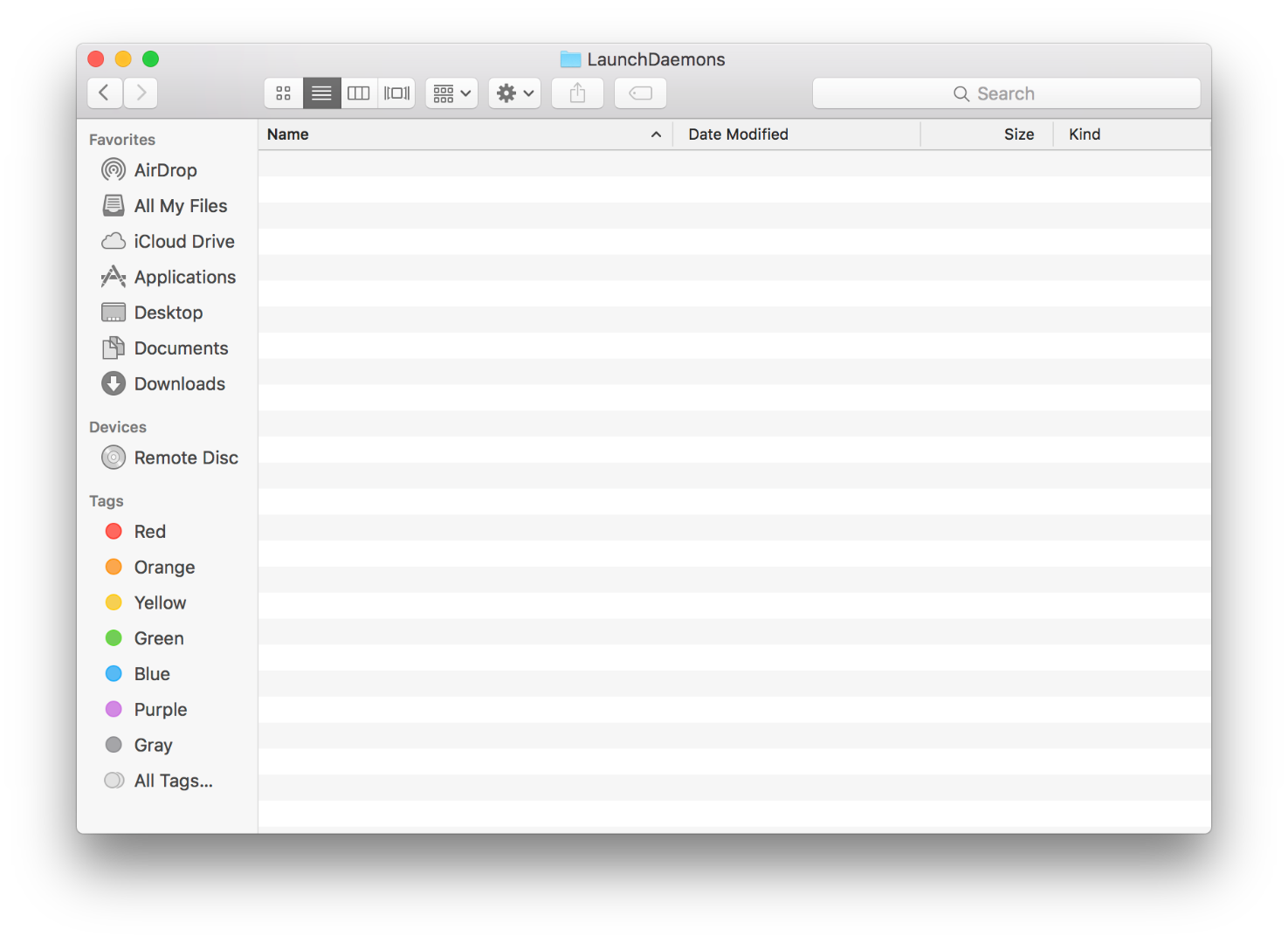
Task: Click the blue tag dot
Action: [x=114, y=673]
